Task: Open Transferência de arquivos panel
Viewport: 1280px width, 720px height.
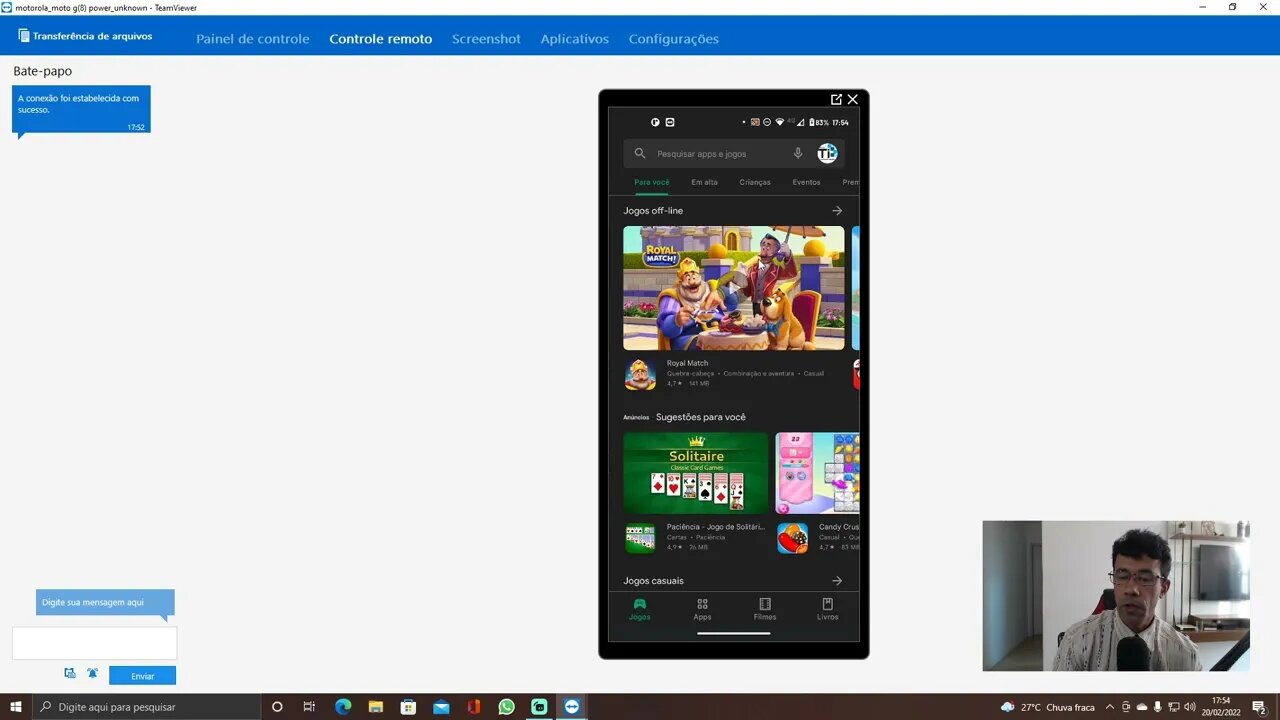Action: 85,36
